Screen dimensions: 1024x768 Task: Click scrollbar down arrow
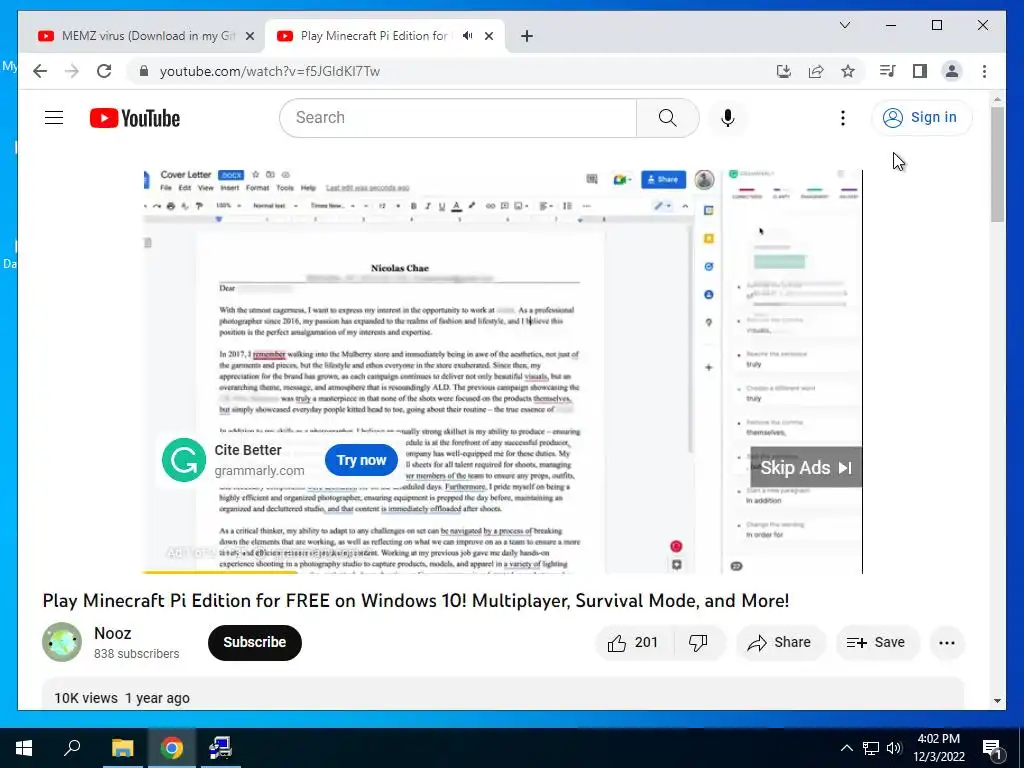(x=997, y=701)
